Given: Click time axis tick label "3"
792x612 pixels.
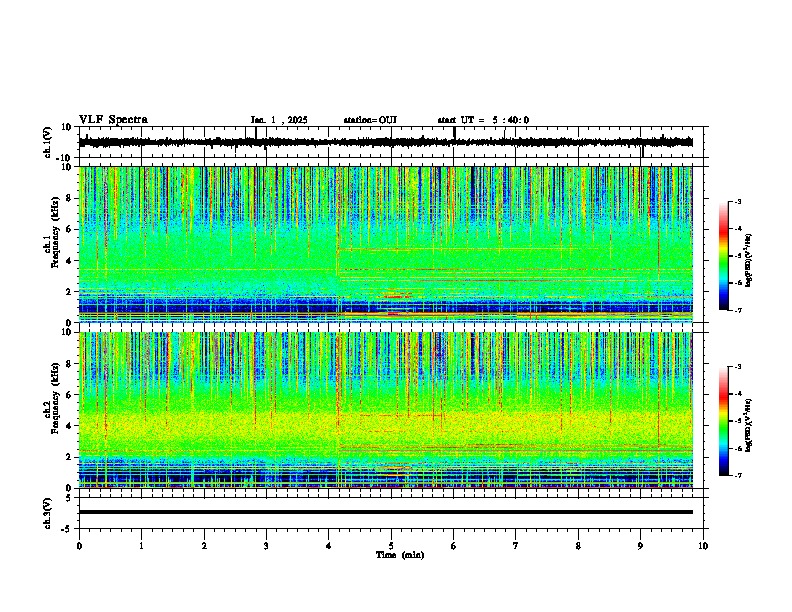Looking at the screenshot, I should (266, 546).
